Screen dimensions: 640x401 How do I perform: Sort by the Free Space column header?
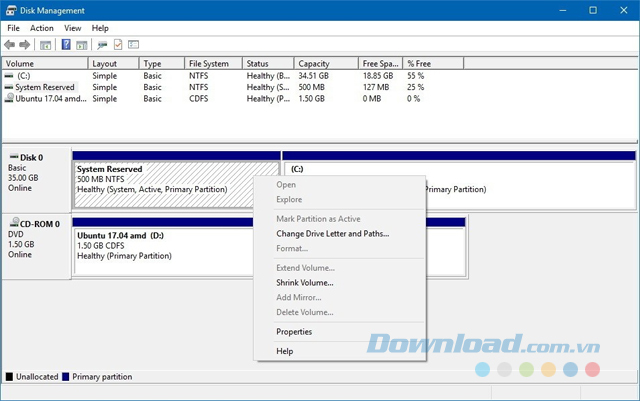click(x=380, y=63)
